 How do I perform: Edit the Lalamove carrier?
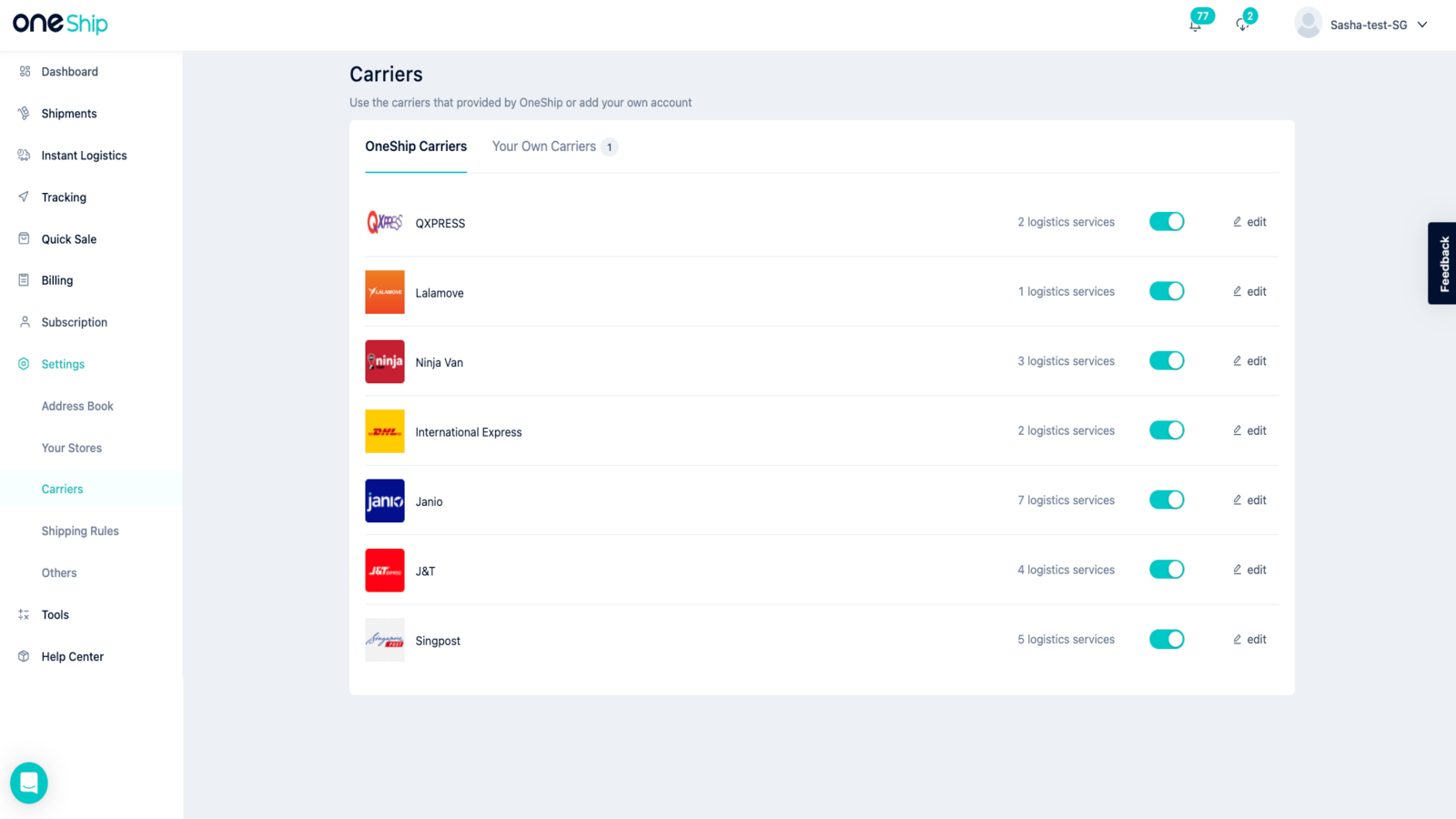pyautogui.click(x=1249, y=292)
